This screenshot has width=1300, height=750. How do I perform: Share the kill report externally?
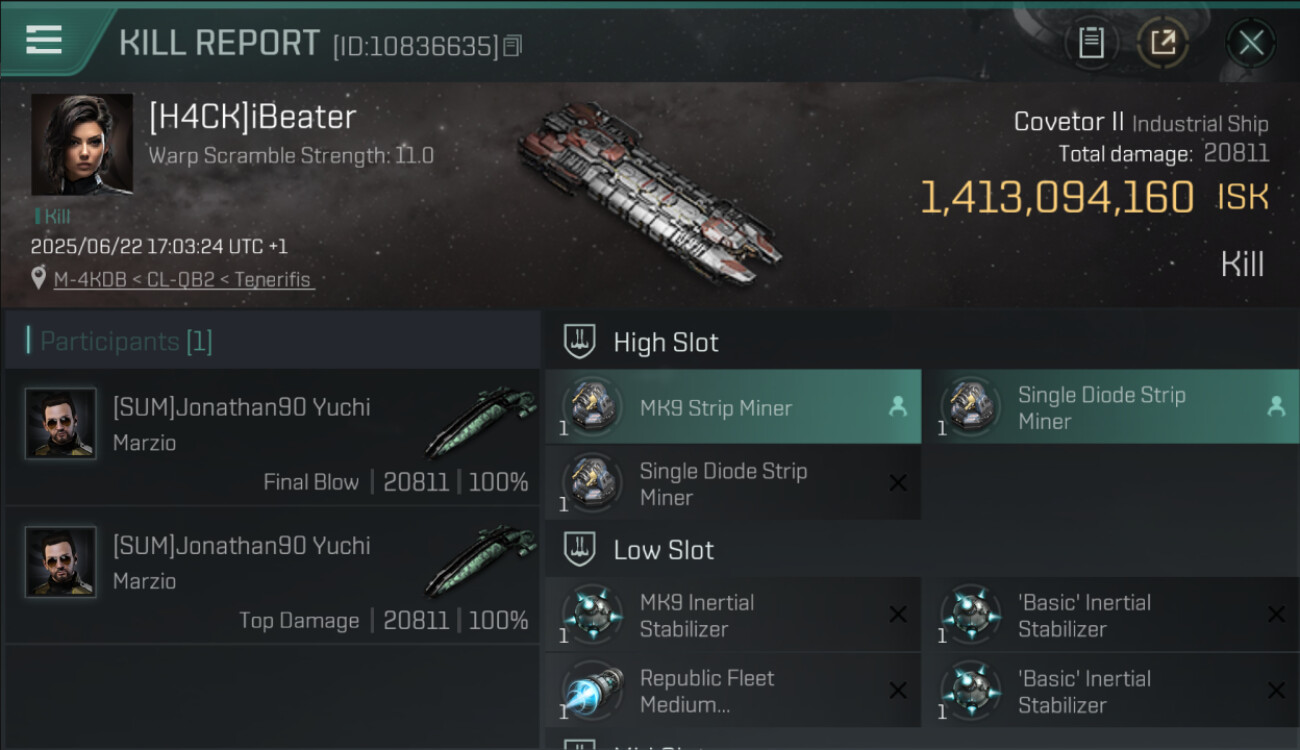(x=1163, y=43)
